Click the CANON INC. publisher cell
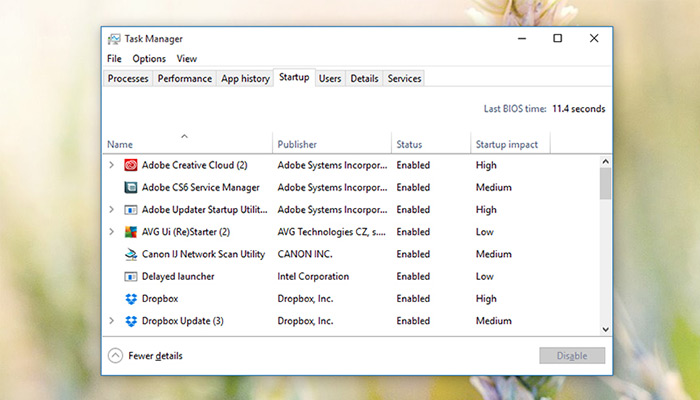Viewport: 700px width, 400px height. pos(305,254)
